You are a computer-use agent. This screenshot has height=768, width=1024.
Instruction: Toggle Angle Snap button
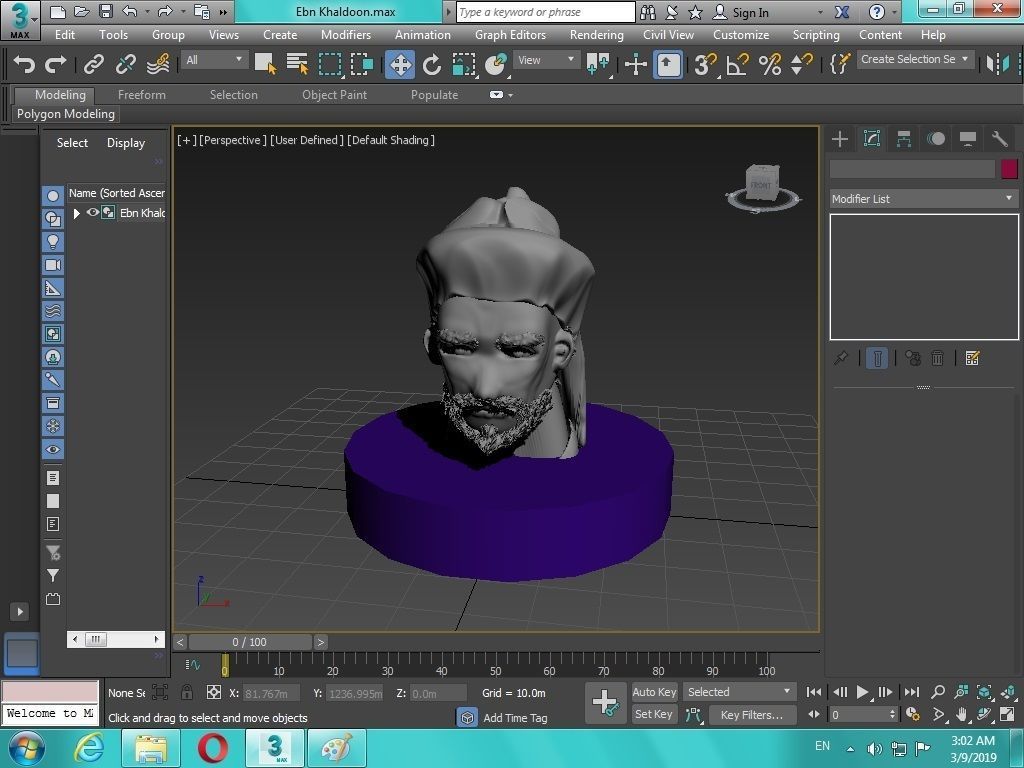737,64
